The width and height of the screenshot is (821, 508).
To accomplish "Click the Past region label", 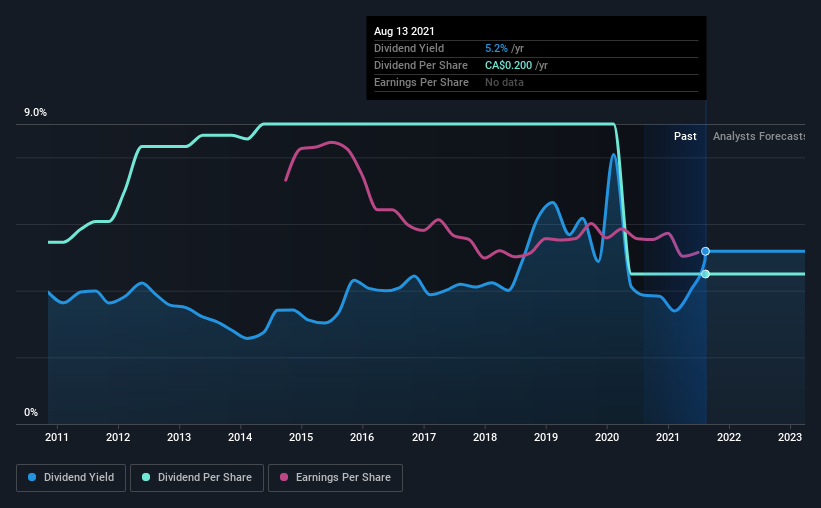I will 685,136.
